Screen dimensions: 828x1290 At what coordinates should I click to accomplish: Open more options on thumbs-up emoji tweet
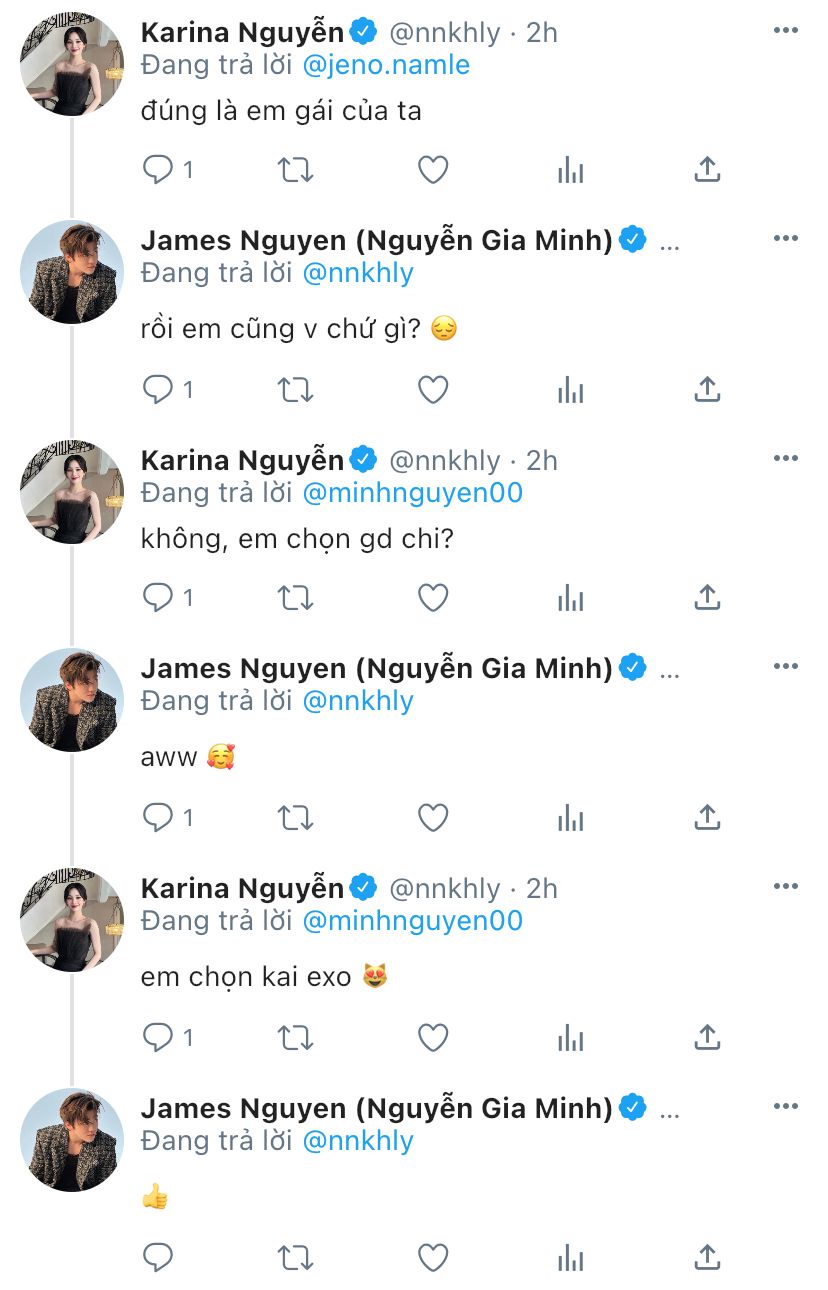(786, 1107)
